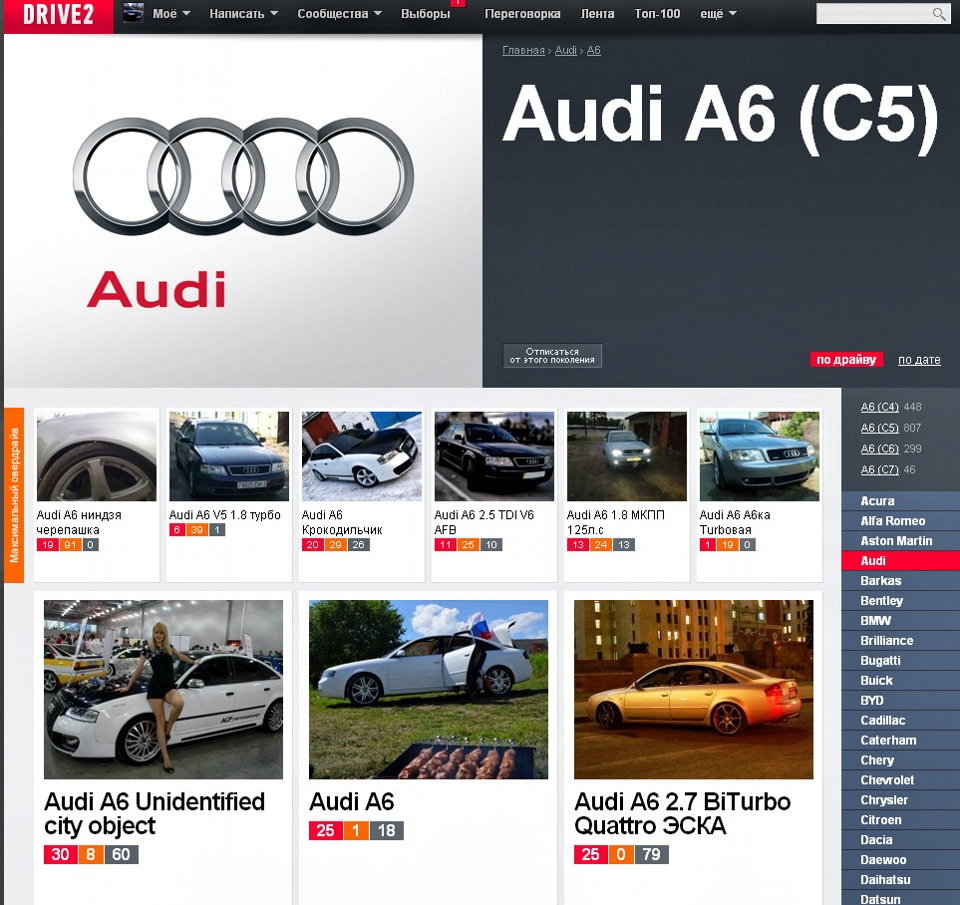Viewport: 960px width, 905px height.
Task: Expand the Сообщества dropdown
Action: 339,13
